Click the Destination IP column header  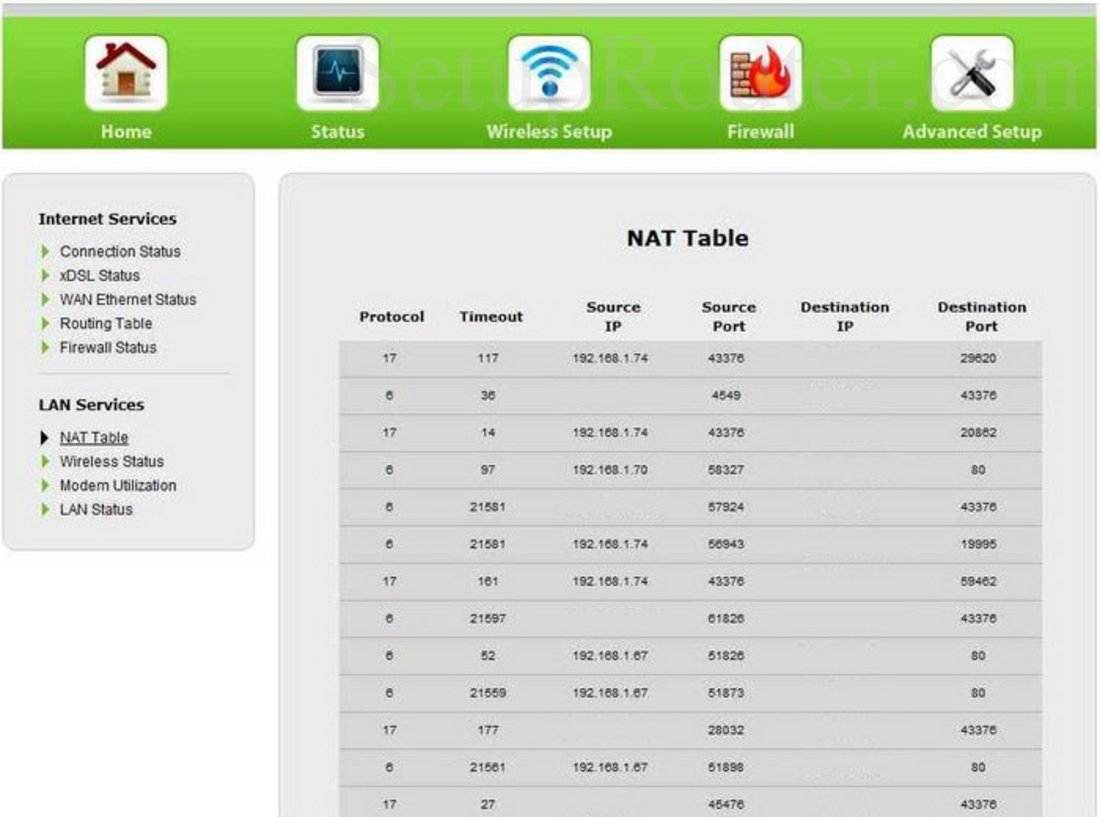tap(845, 316)
